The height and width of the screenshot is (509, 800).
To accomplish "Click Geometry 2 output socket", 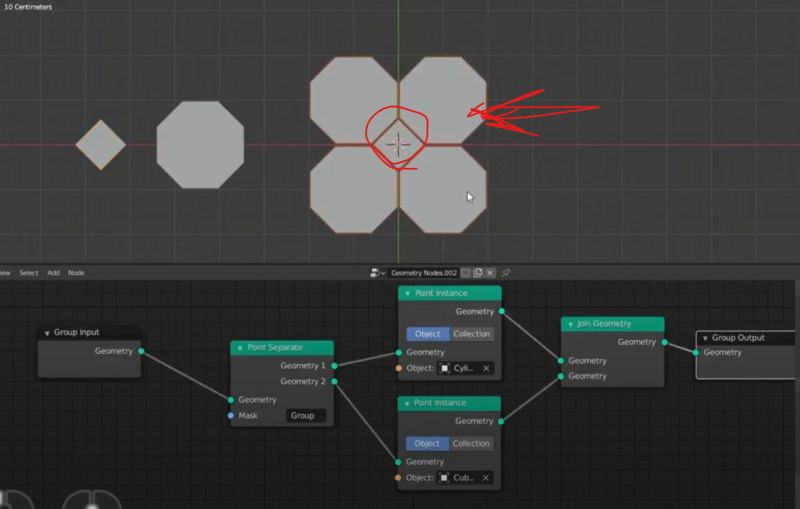I will 334,381.
